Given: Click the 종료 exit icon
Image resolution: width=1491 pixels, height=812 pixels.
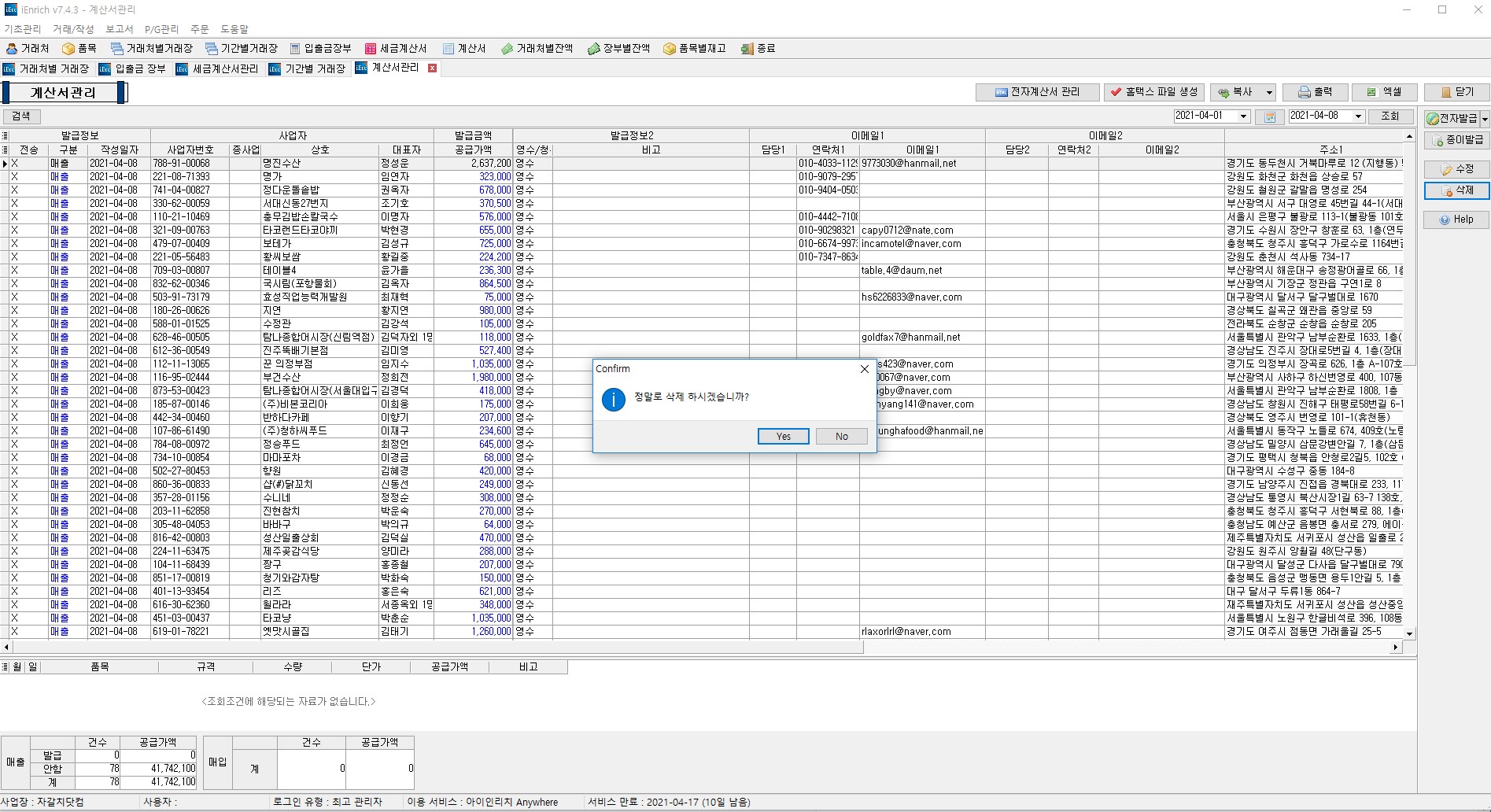Looking at the screenshot, I should [758, 49].
